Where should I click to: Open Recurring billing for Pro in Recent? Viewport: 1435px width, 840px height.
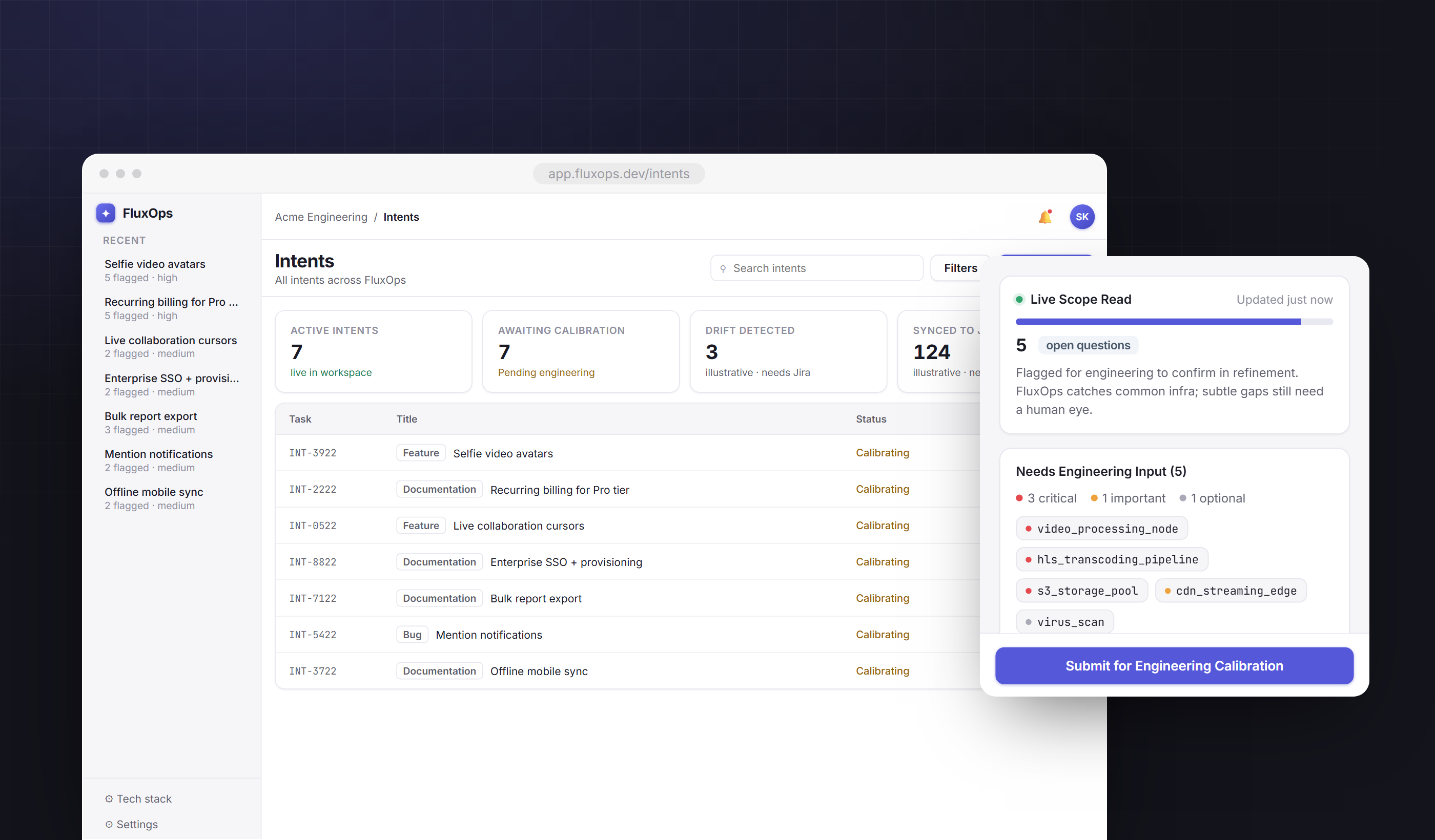(x=172, y=308)
